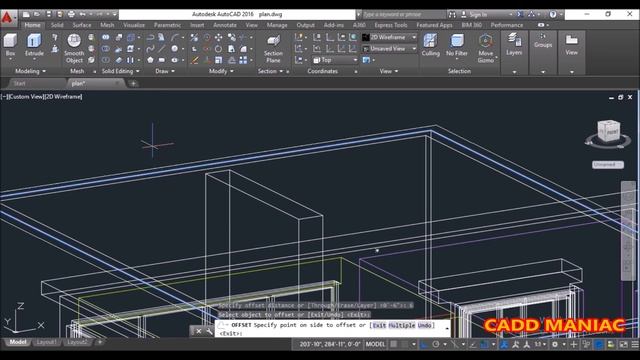Screen dimensions: 640x360
Task: Toggle MODEL space button in status bar
Action: coord(375,344)
